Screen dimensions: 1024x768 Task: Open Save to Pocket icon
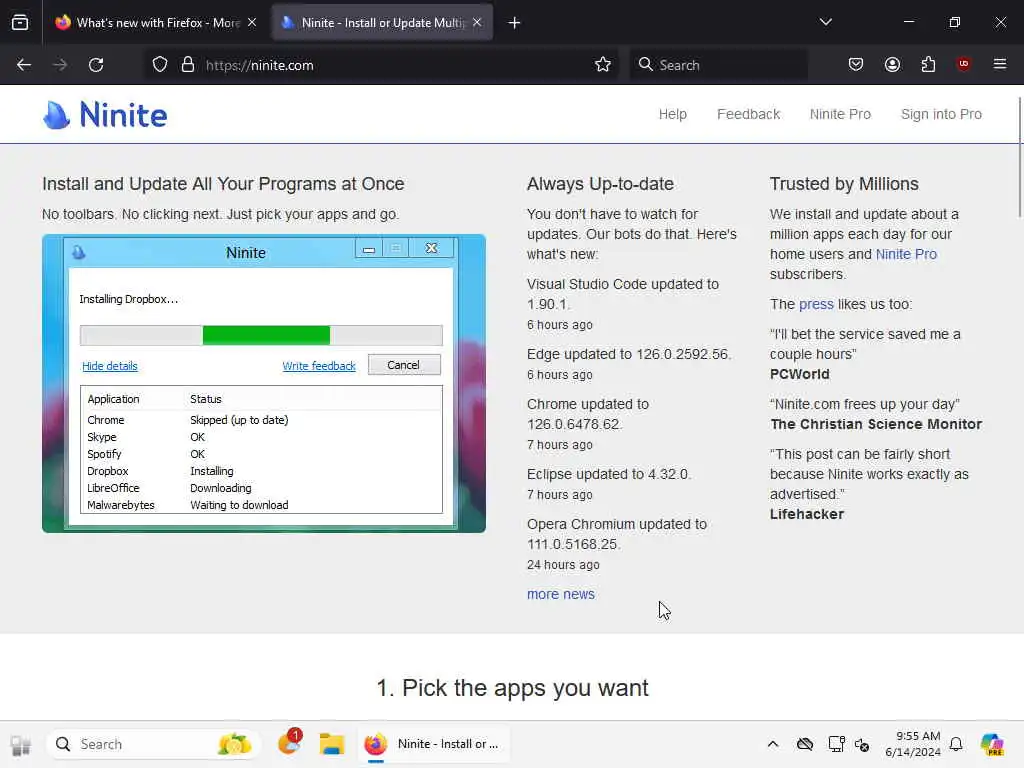pyautogui.click(x=856, y=65)
